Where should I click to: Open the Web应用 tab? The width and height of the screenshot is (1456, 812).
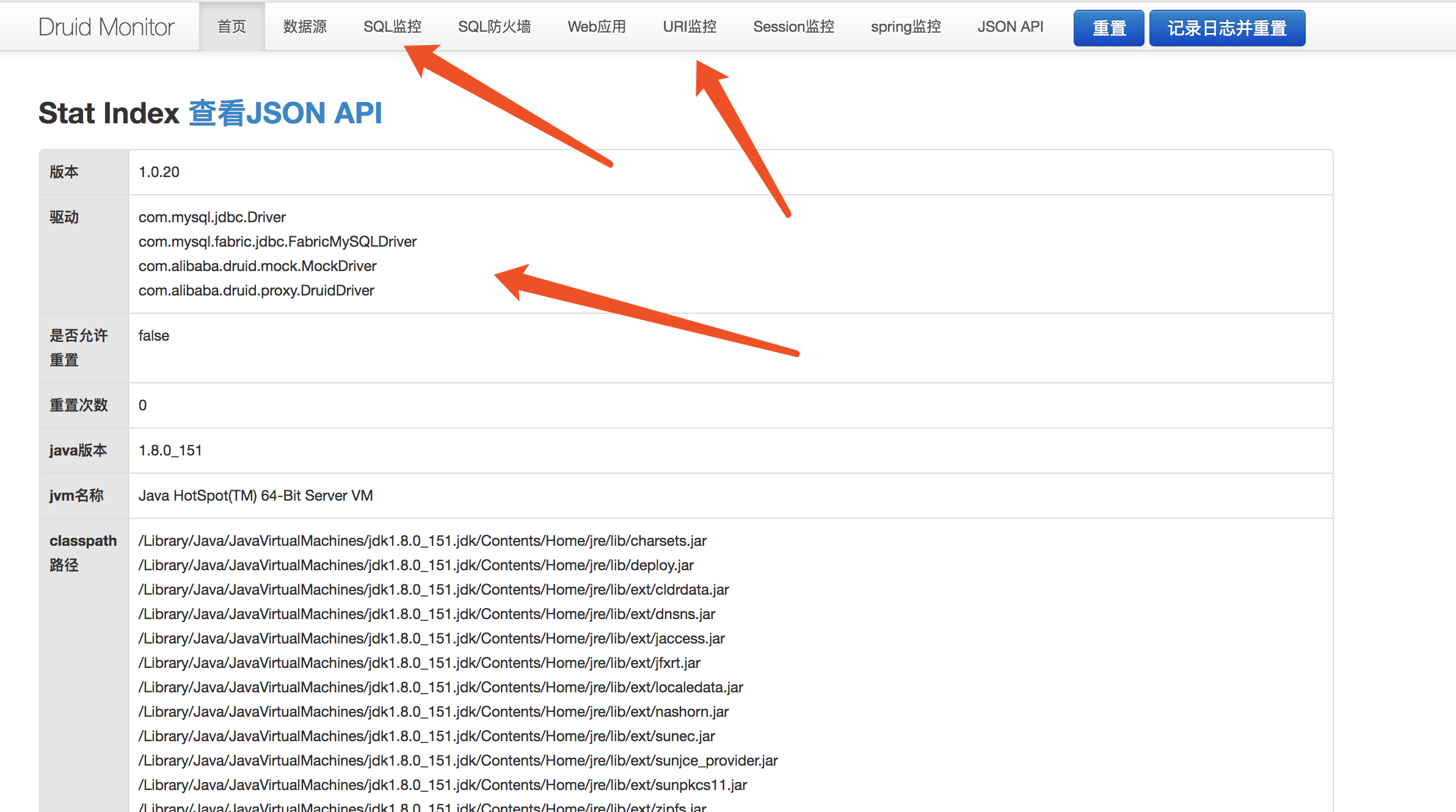(597, 27)
